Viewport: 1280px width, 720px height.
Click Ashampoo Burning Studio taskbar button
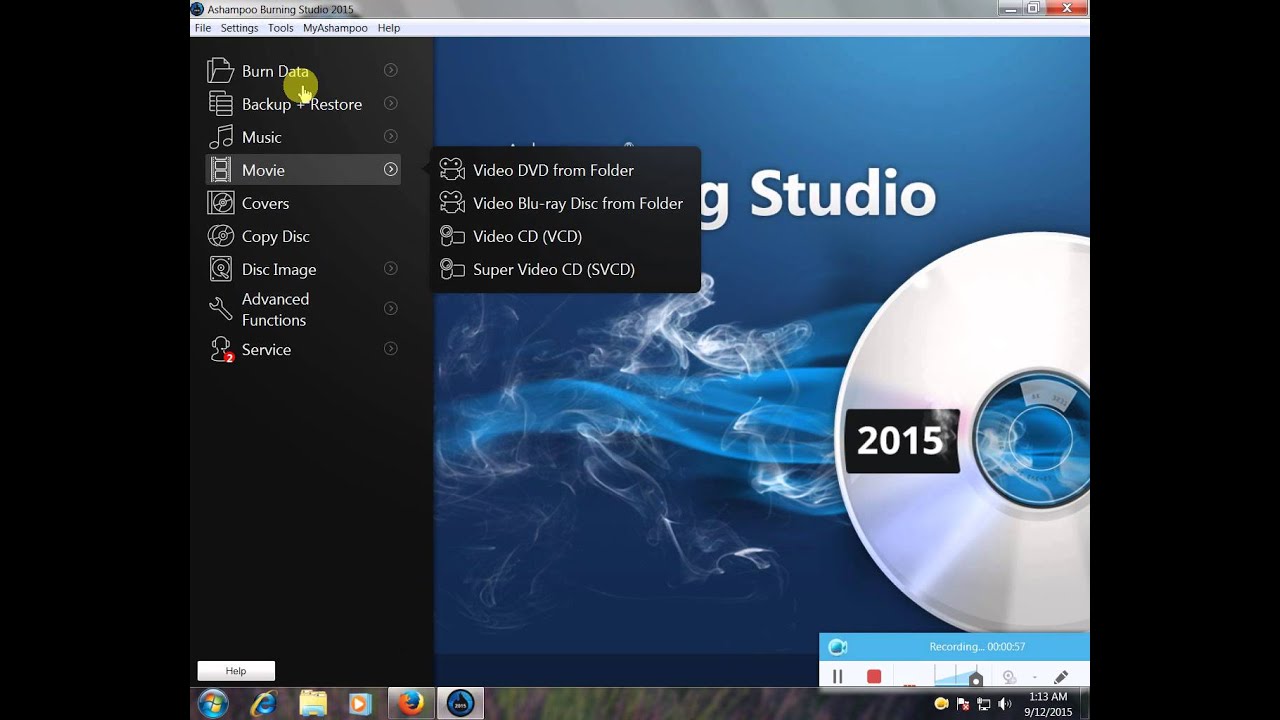tap(460, 704)
